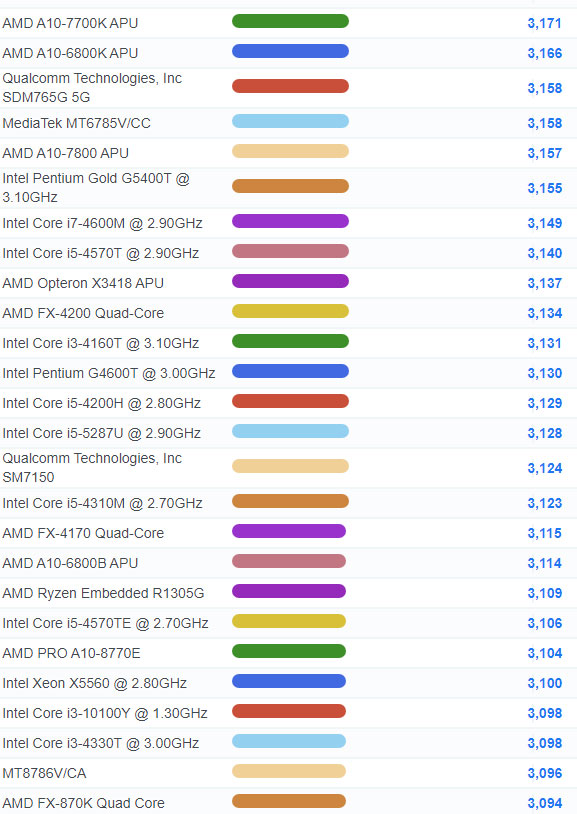Open AMD A10-6800B APU entry
Image resolution: width=577 pixels, height=814 pixels.
pos(70,564)
